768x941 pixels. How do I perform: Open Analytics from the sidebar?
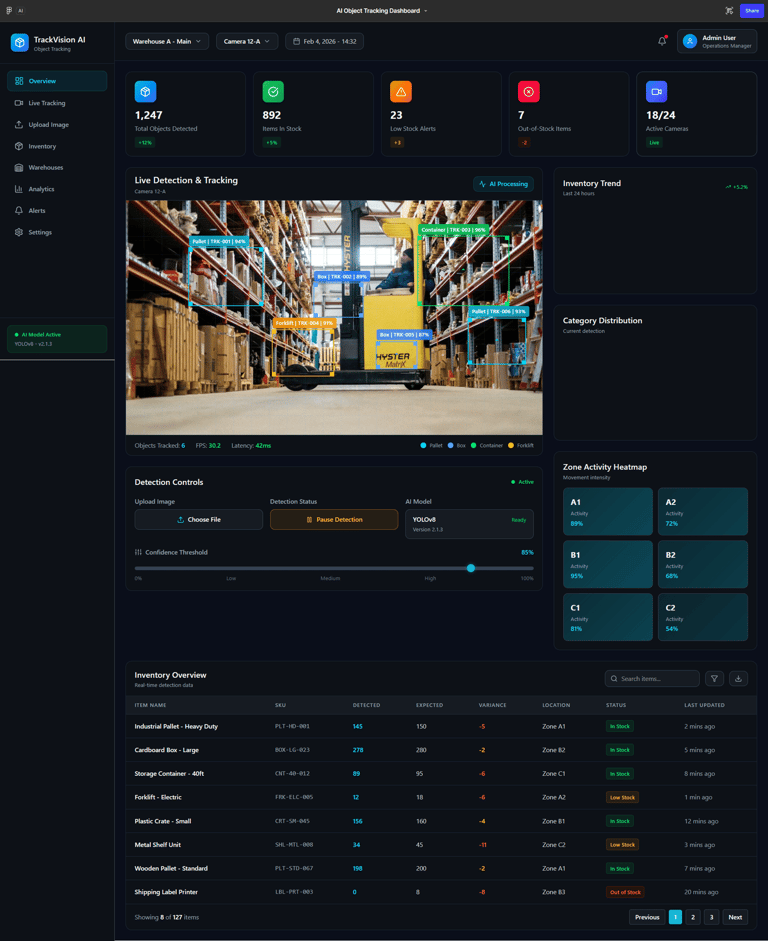click(41, 189)
